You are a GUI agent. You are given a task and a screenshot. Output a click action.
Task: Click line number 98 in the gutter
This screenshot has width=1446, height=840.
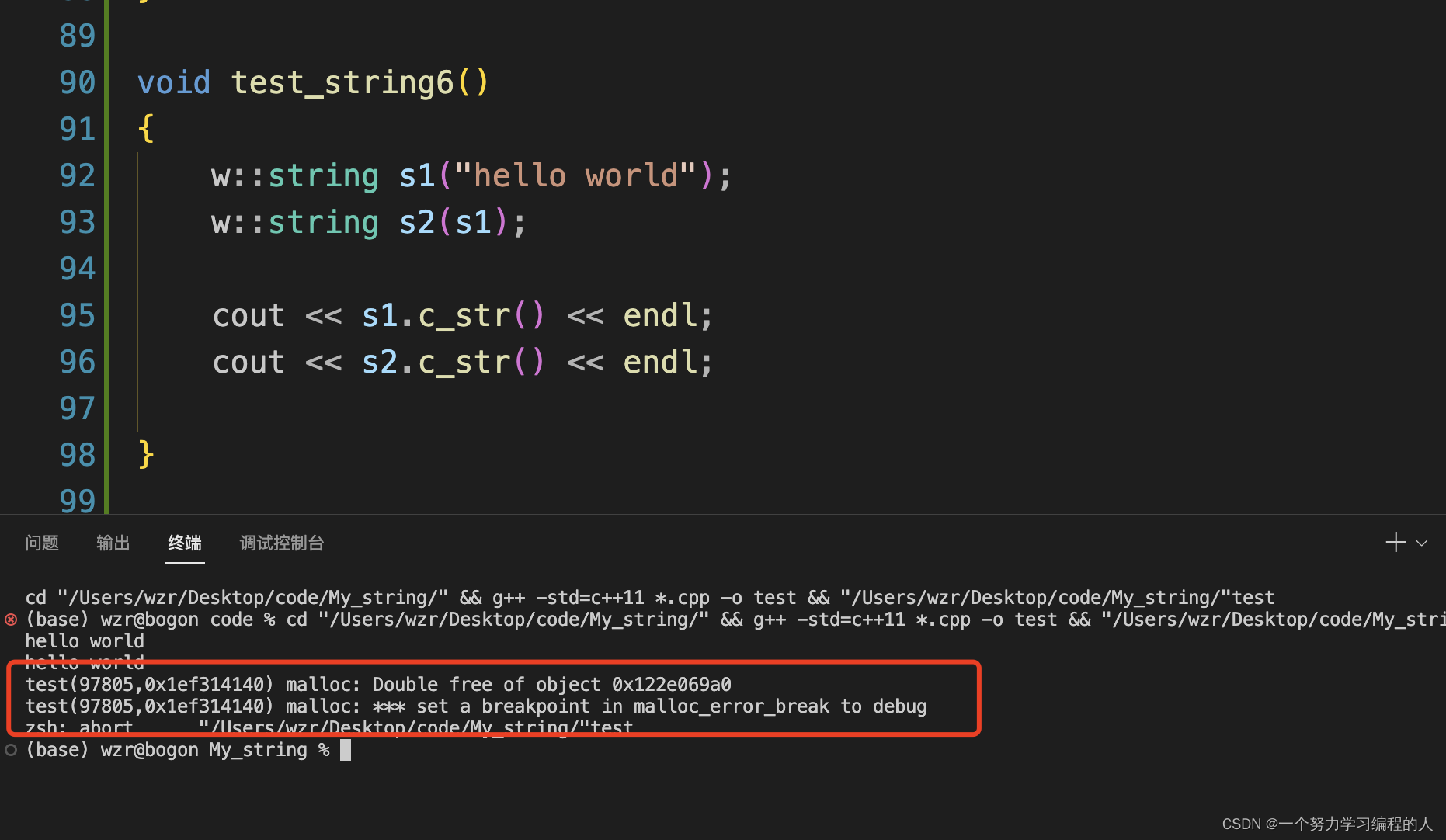pyautogui.click(x=77, y=455)
